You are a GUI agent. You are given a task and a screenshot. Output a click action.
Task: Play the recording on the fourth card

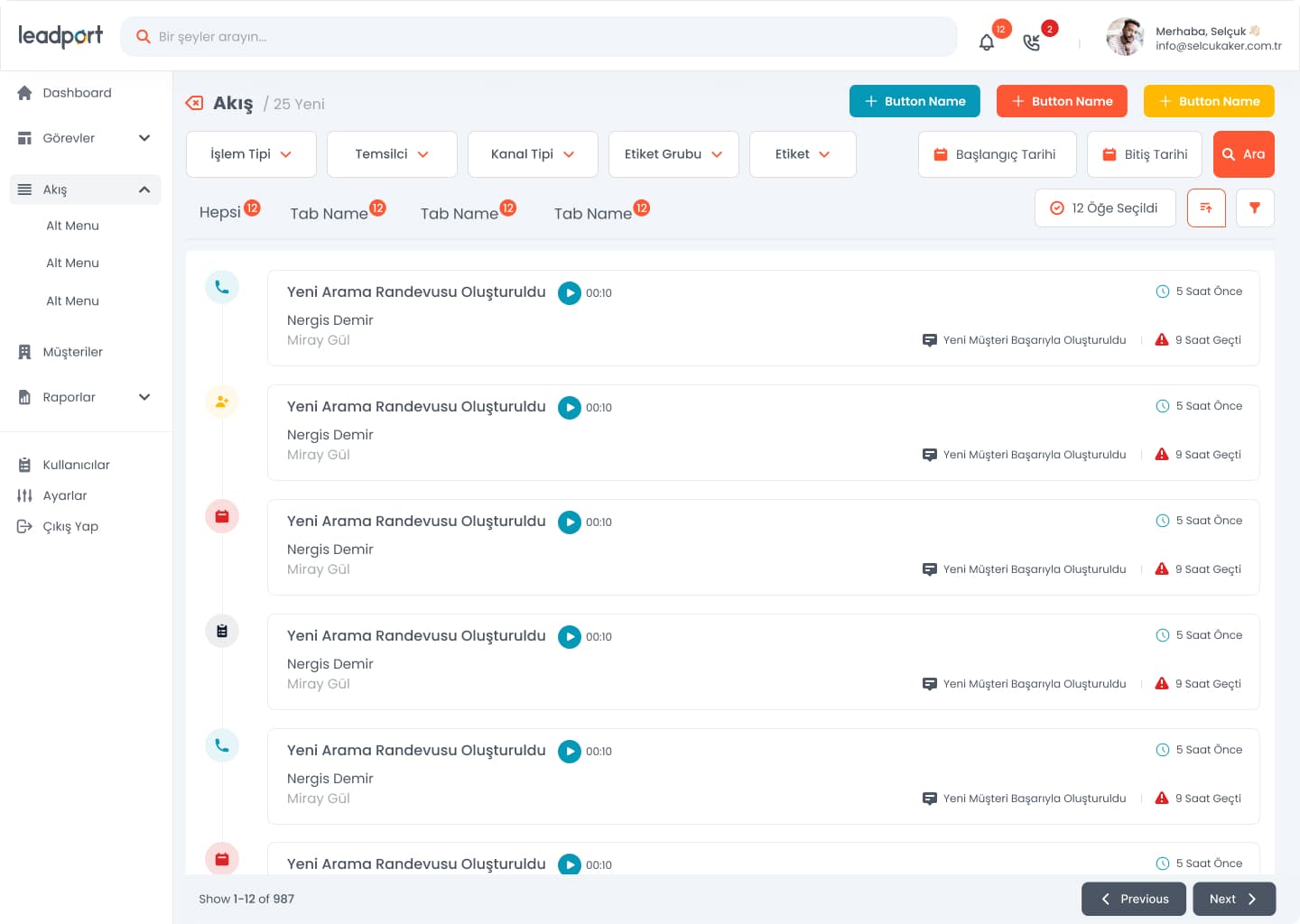570,637
